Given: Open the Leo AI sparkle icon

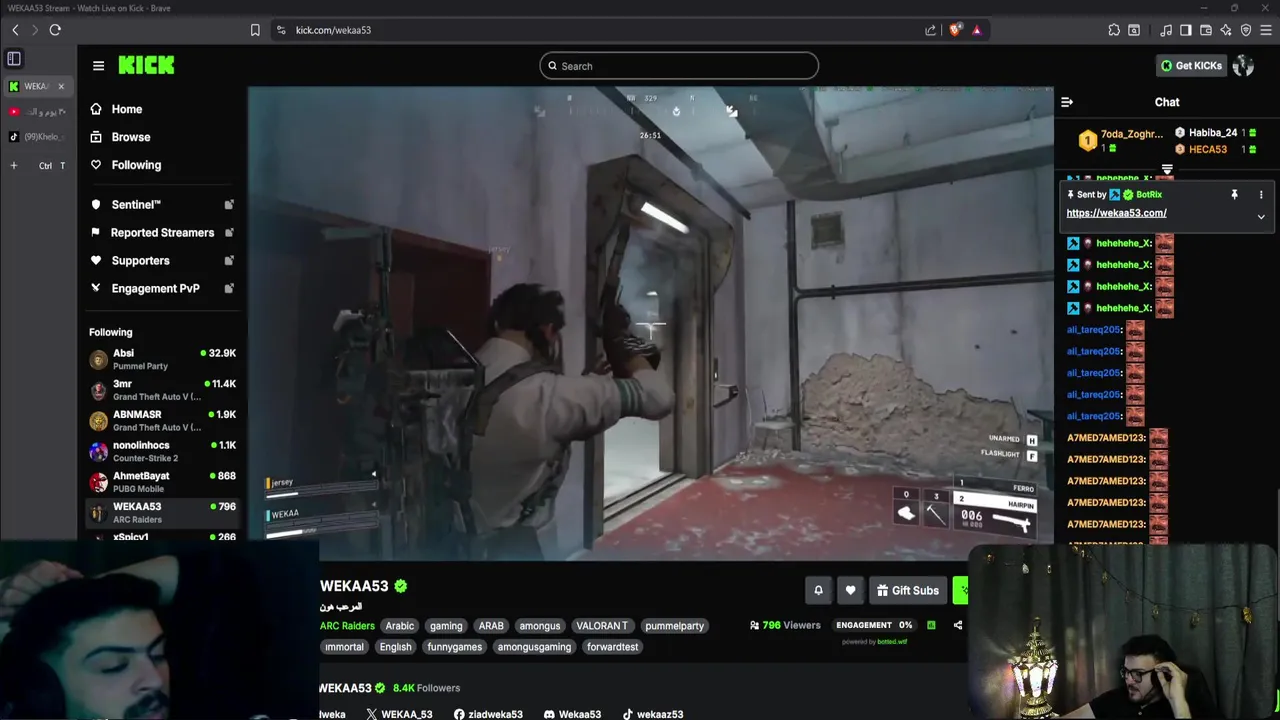Looking at the screenshot, I should [1226, 30].
